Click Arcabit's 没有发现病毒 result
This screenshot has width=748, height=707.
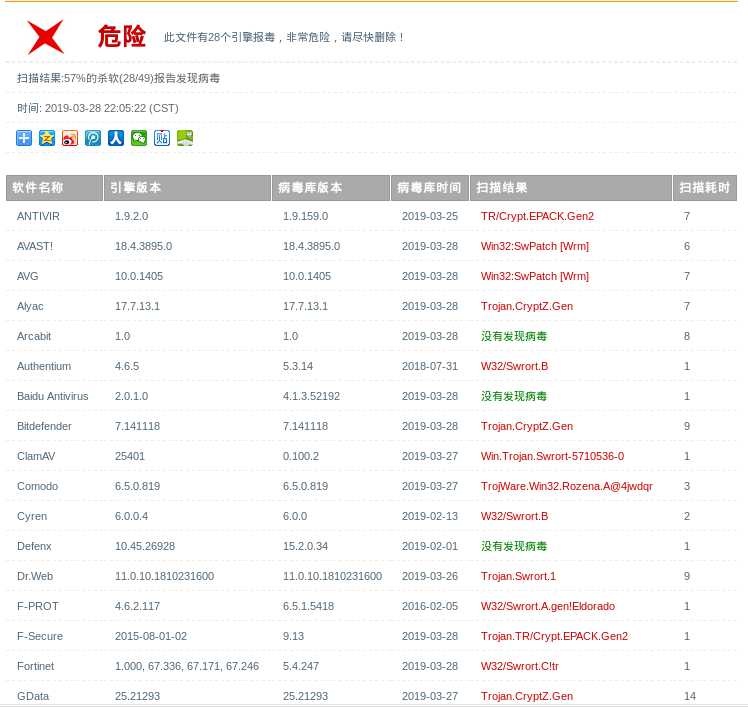point(514,336)
